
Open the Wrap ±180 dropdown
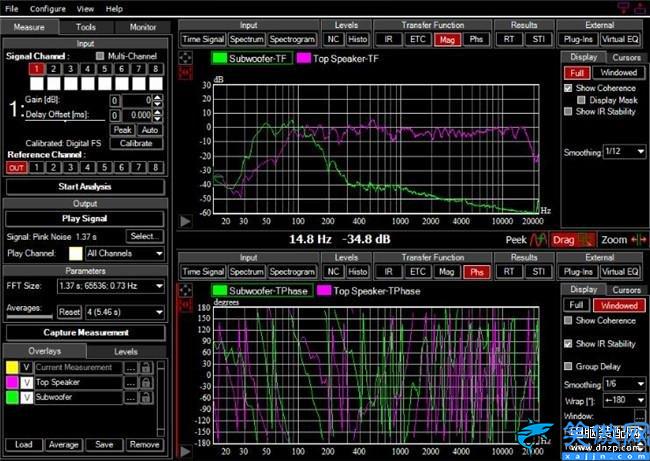(624, 400)
